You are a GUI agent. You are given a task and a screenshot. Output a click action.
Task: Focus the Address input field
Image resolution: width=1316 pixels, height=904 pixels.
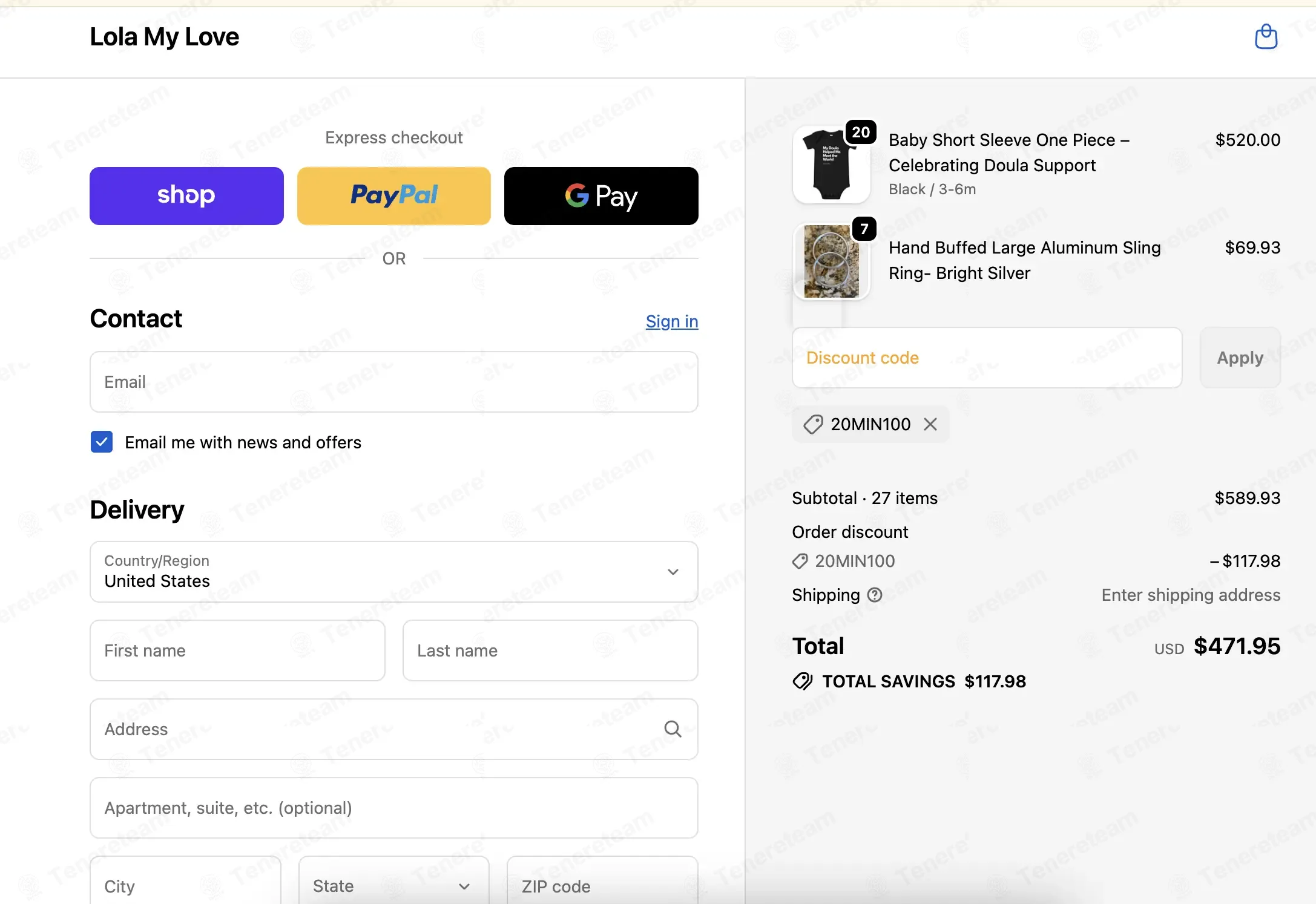point(394,729)
